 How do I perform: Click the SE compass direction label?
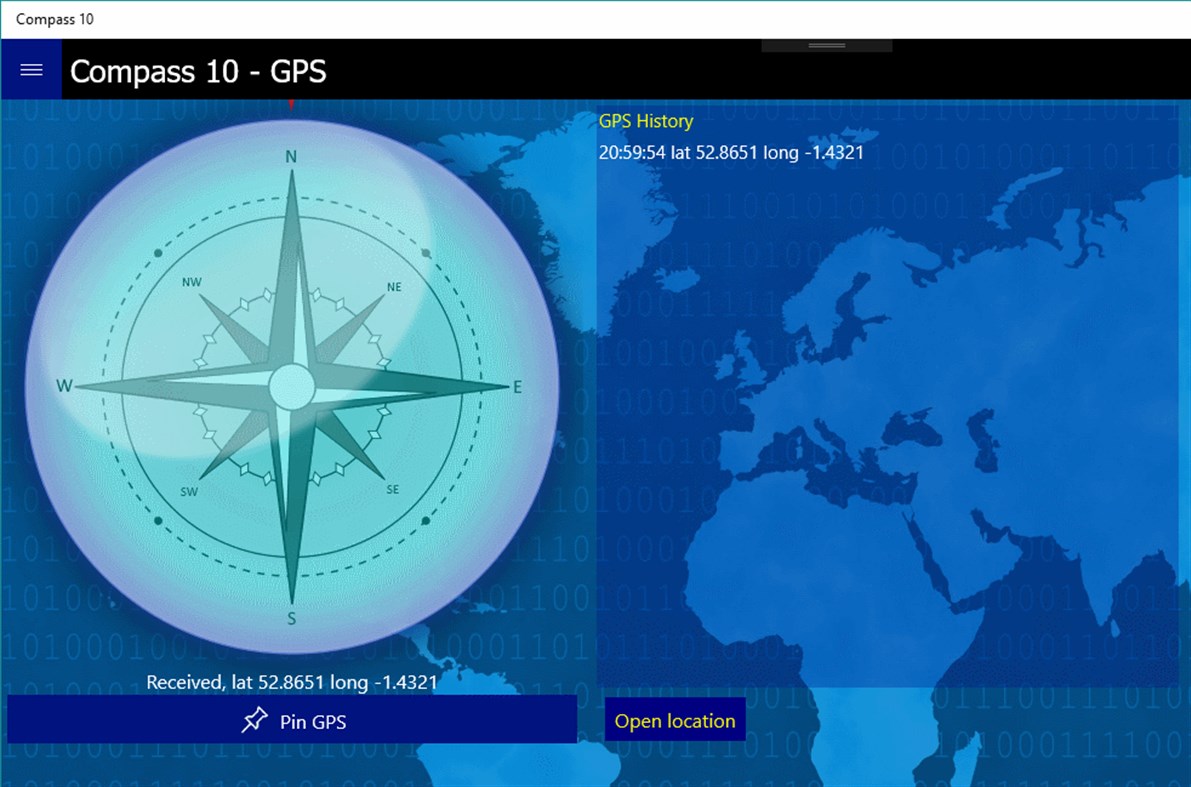[x=392, y=487]
